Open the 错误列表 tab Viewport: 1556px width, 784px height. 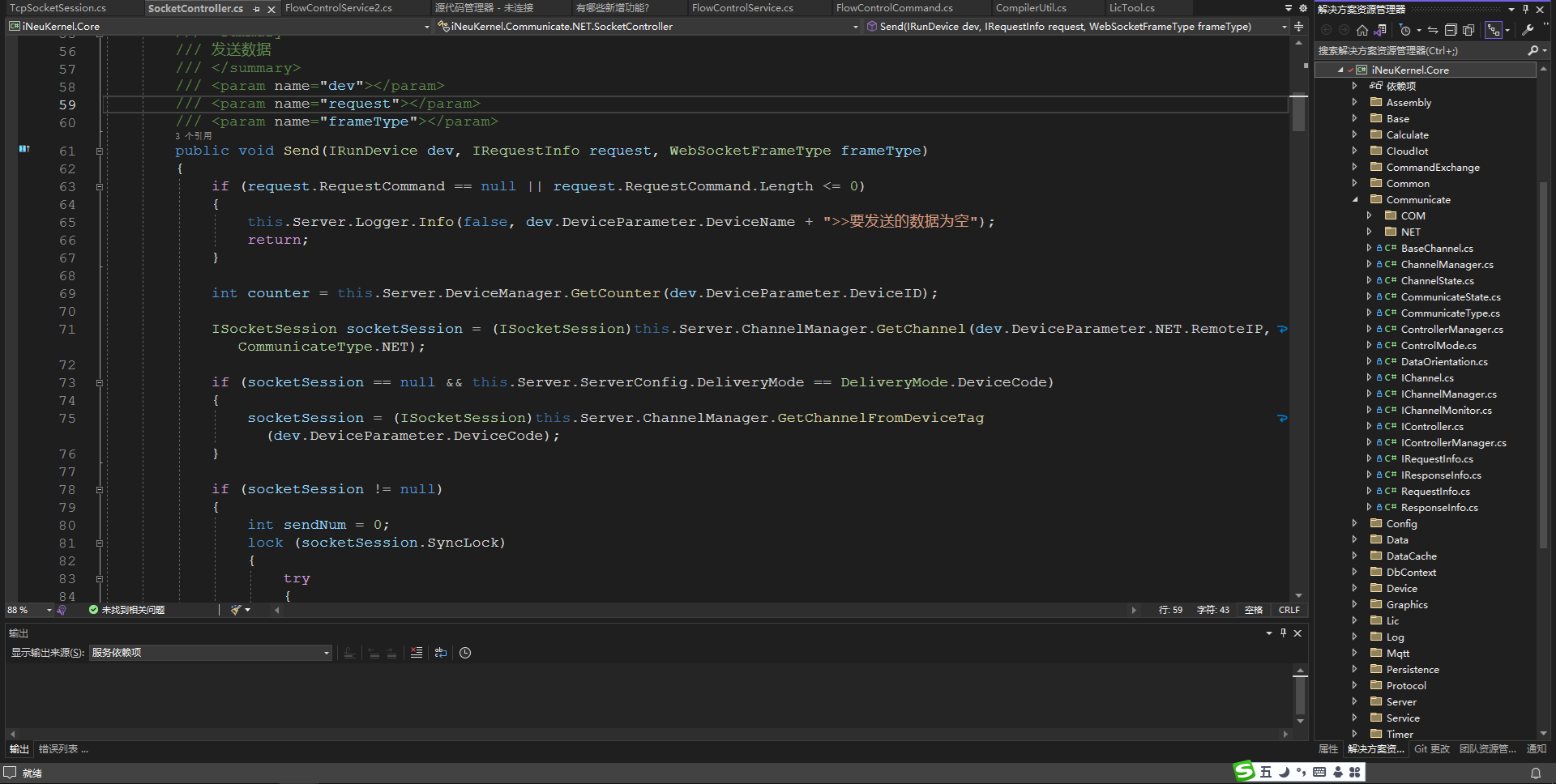(x=63, y=749)
